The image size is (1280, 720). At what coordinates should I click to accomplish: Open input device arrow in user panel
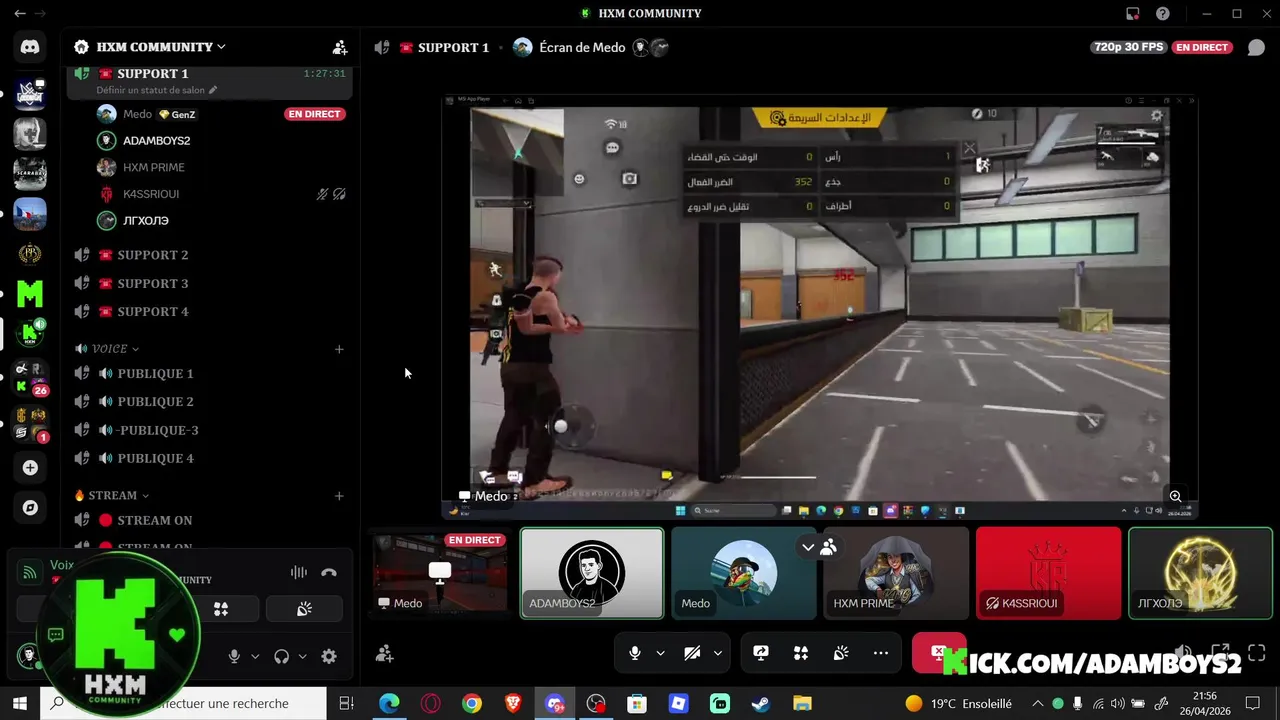255,656
